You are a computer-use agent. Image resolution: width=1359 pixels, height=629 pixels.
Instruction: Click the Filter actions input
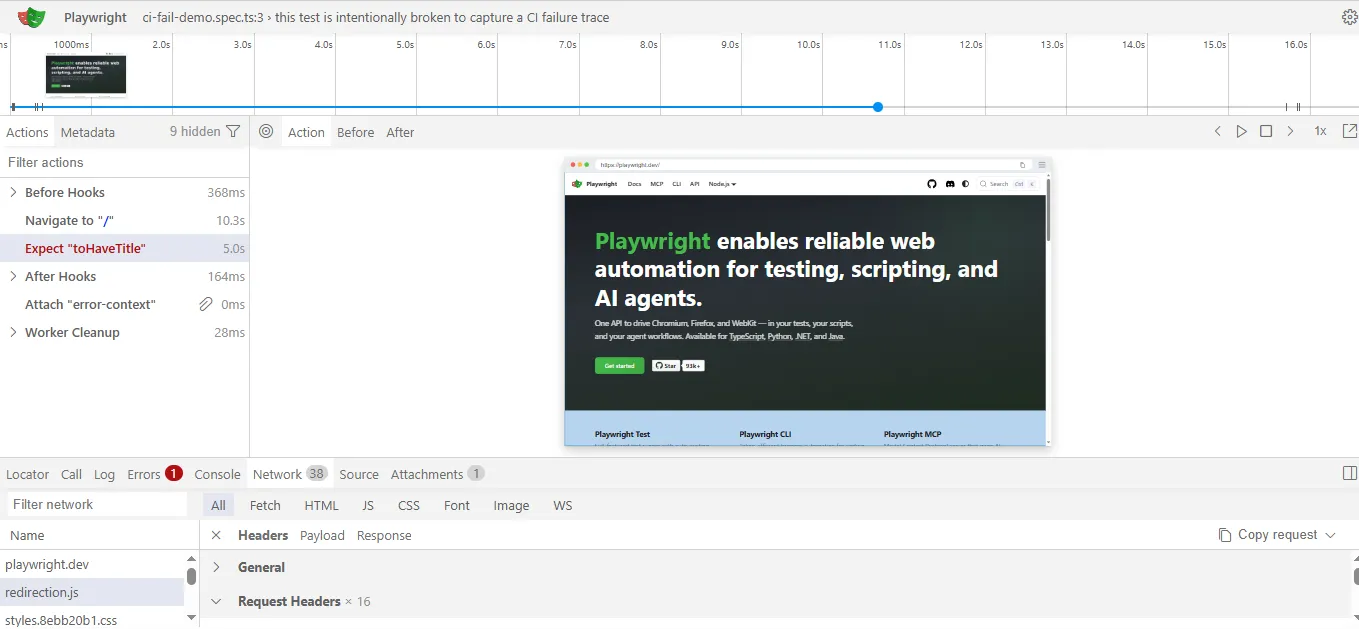(x=124, y=162)
